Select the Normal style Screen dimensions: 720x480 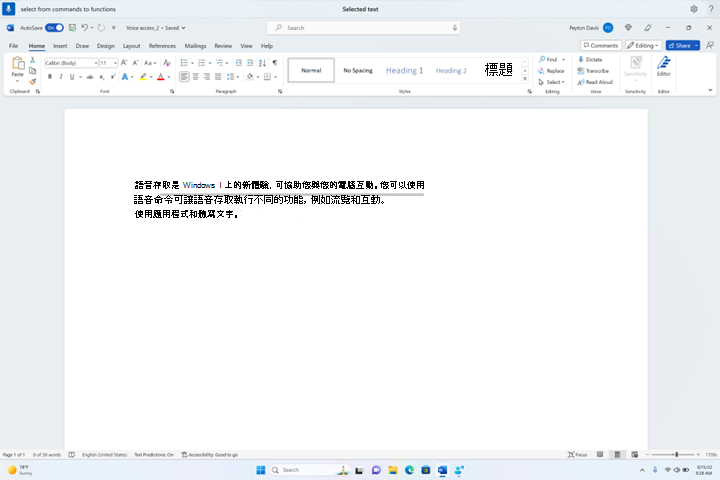(311, 70)
